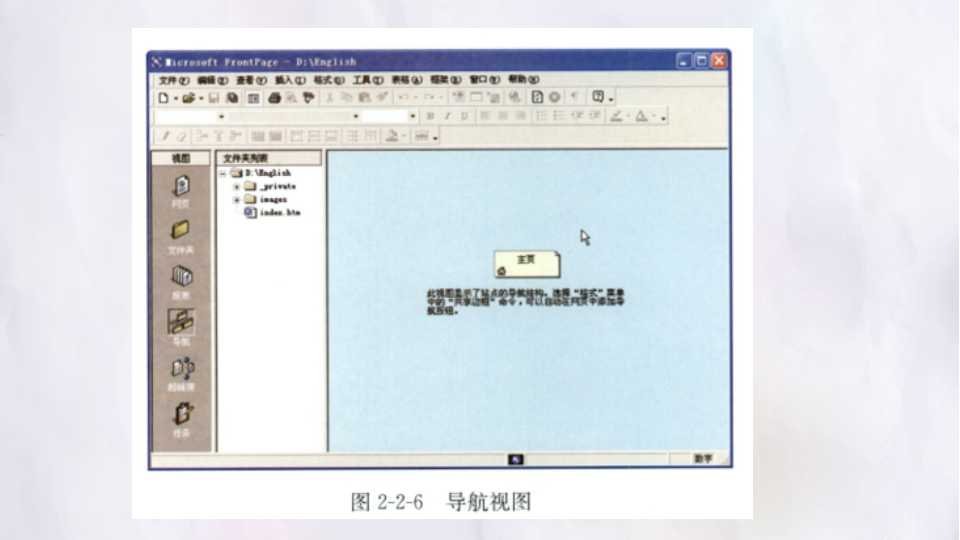The width and height of the screenshot is (960, 540).
Task: Select the 主页 home page node
Action: [527, 264]
